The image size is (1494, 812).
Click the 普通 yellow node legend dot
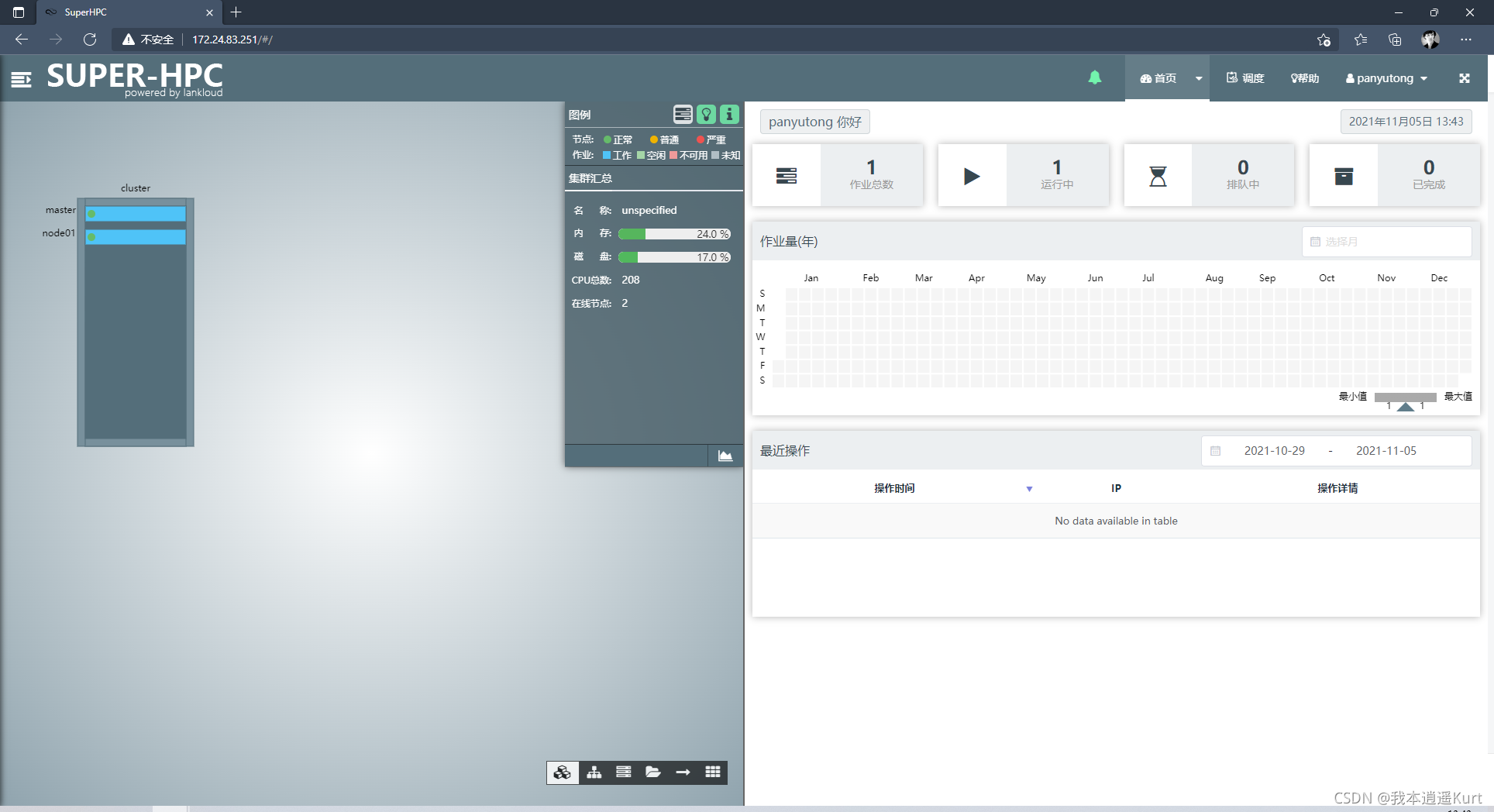654,140
